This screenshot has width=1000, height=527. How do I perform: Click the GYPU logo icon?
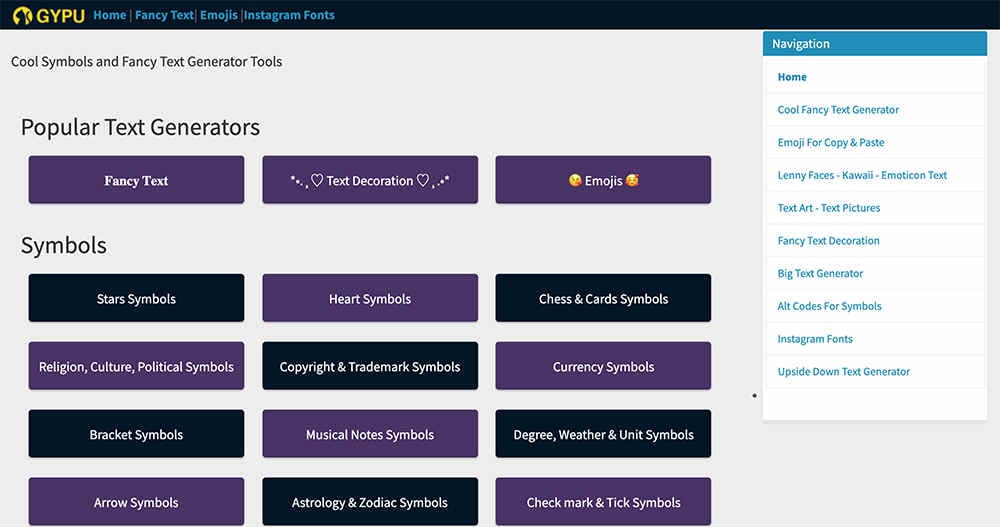point(23,15)
